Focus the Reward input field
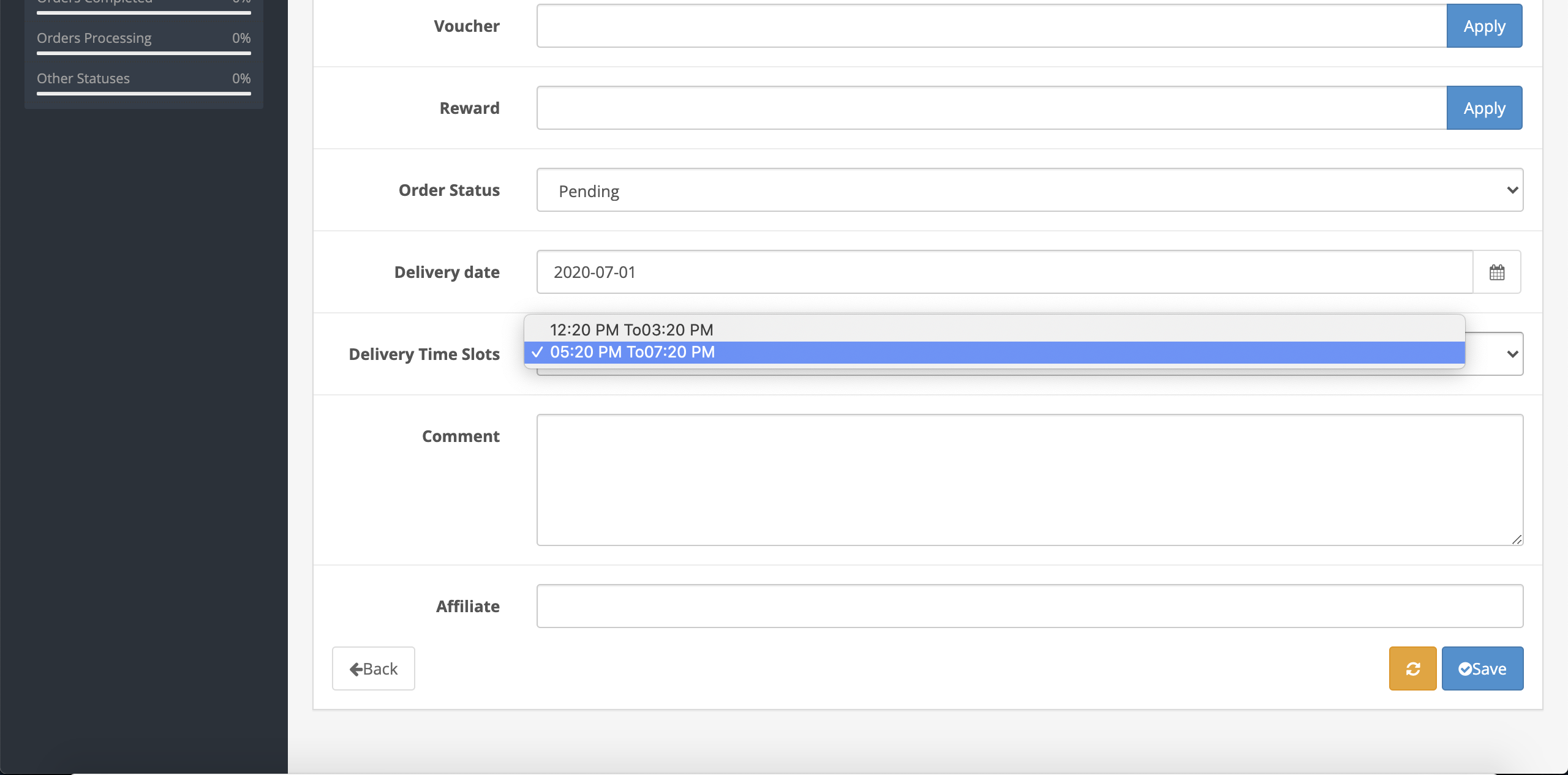 (992, 108)
